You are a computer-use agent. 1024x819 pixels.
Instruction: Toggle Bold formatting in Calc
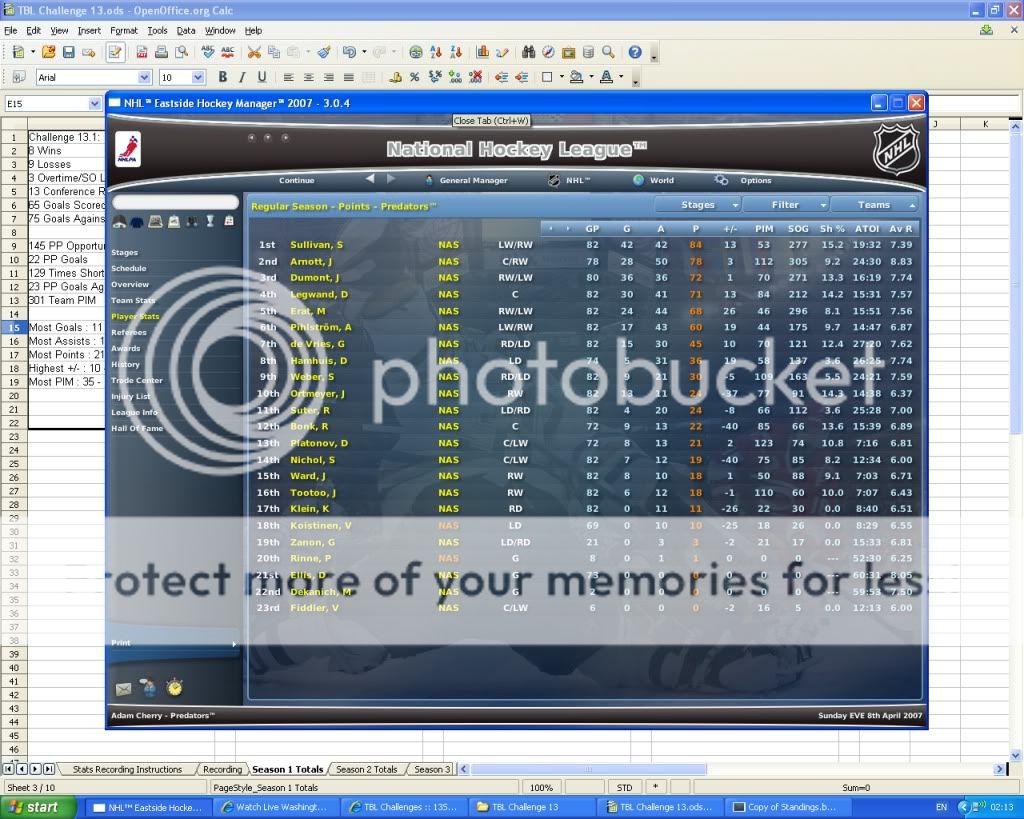click(223, 77)
